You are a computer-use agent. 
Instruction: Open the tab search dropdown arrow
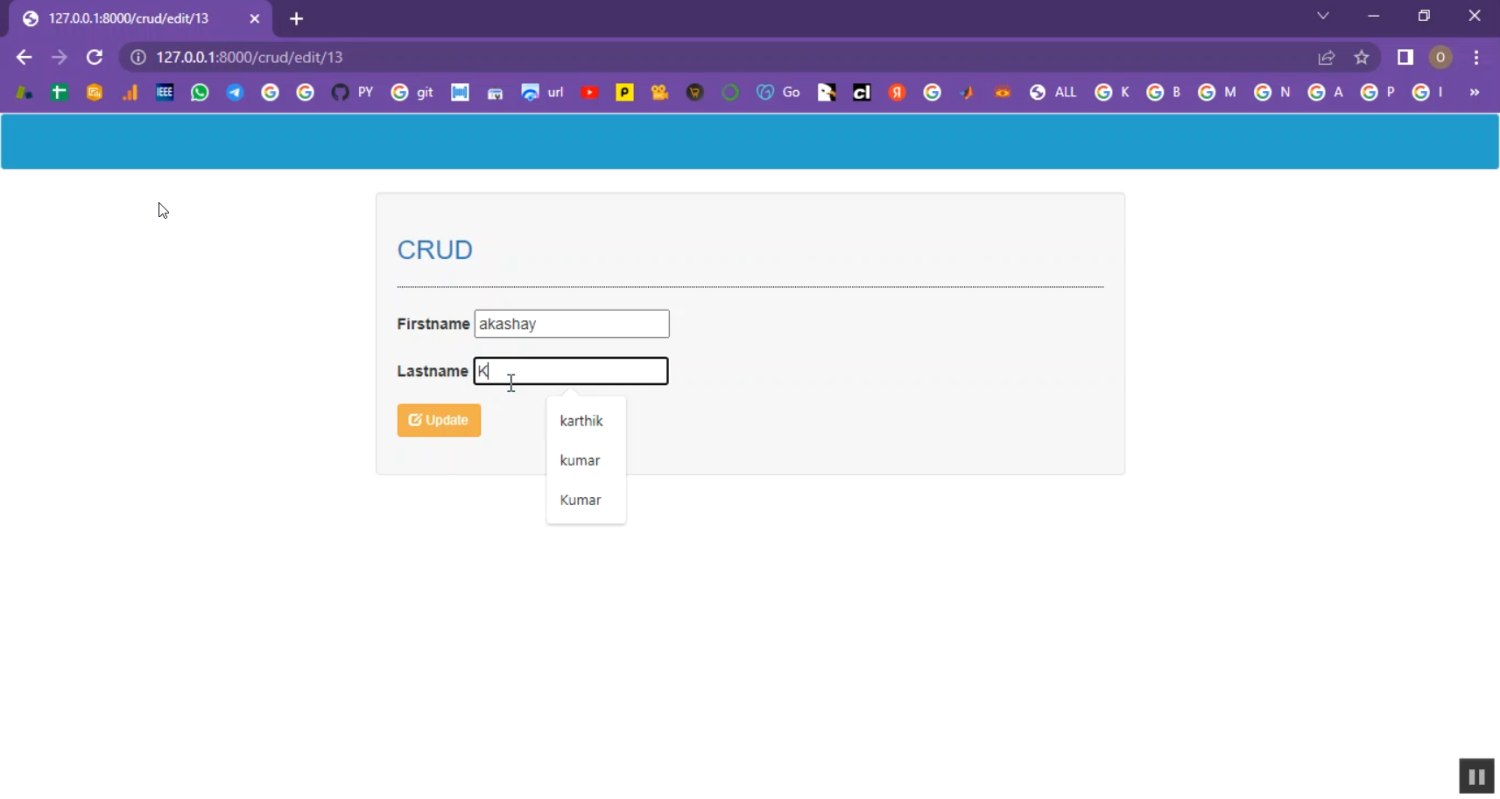tap(1323, 16)
